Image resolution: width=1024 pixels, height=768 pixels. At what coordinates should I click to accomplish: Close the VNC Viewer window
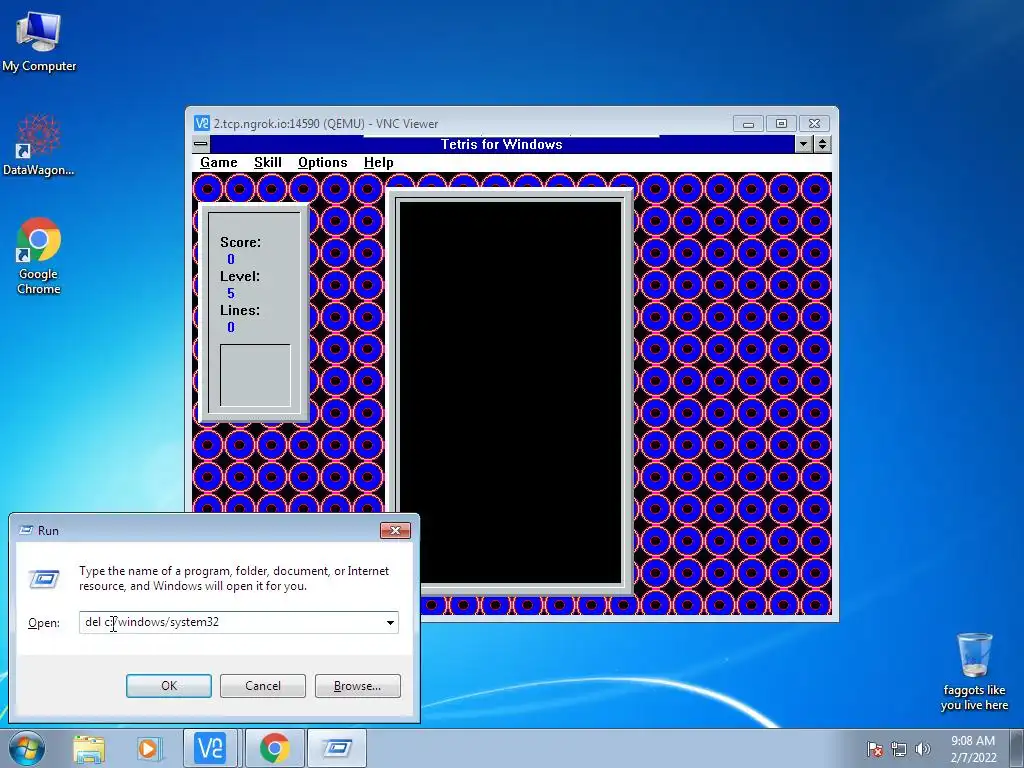click(814, 123)
